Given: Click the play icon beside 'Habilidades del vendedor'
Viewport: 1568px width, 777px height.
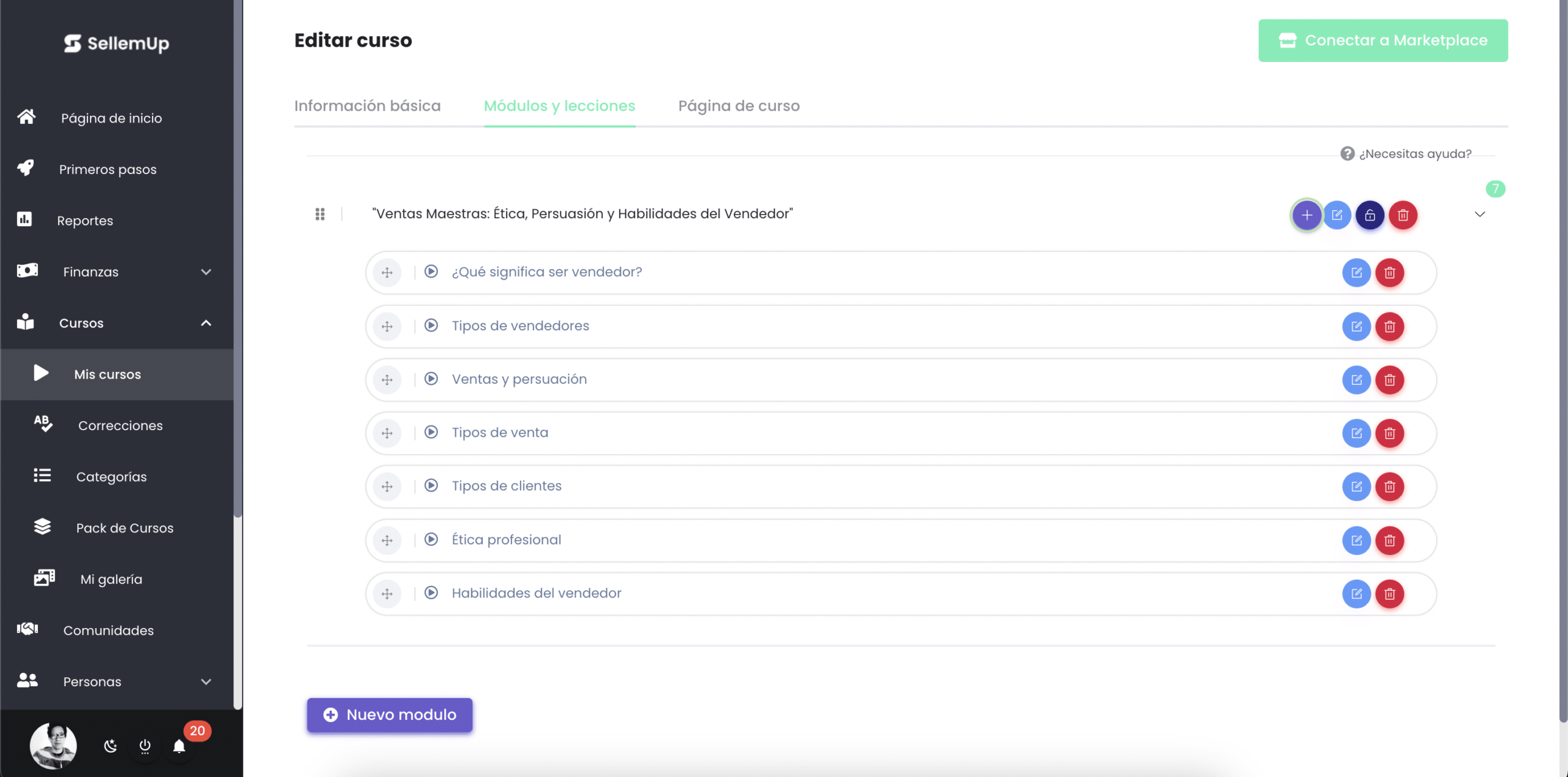Looking at the screenshot, I should pos(431,593).
